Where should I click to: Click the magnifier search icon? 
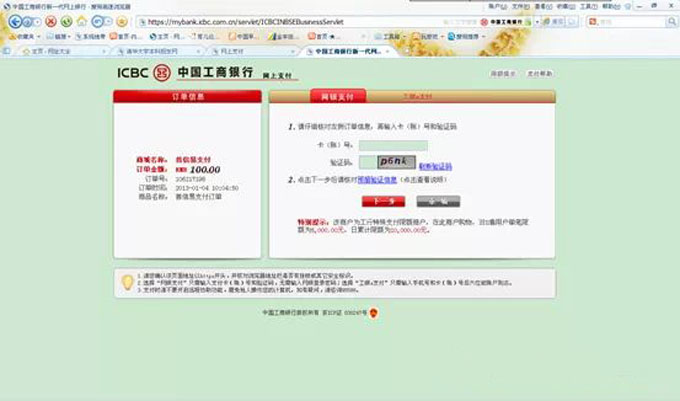point(672,22)
